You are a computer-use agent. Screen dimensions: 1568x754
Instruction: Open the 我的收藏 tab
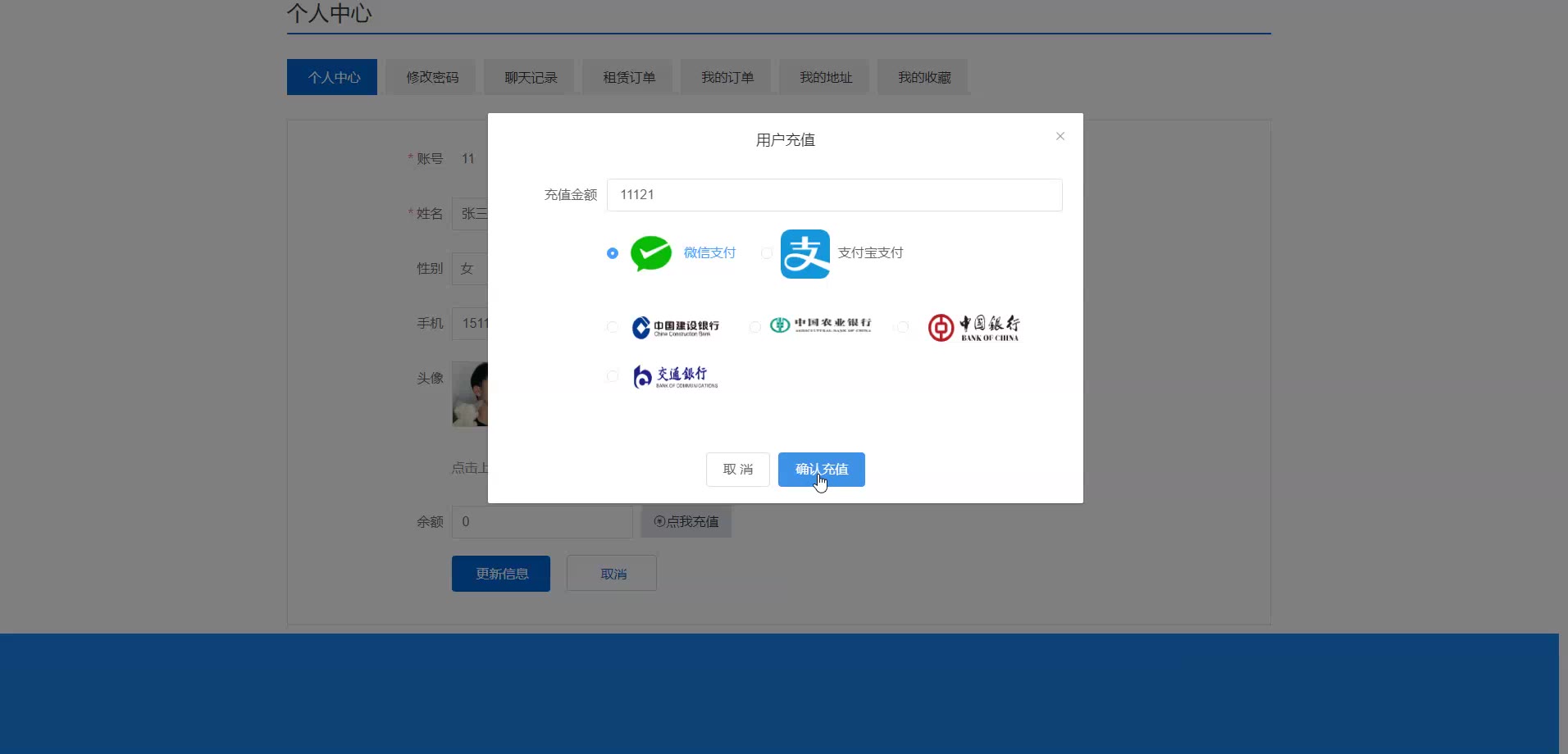pos(923,77)
